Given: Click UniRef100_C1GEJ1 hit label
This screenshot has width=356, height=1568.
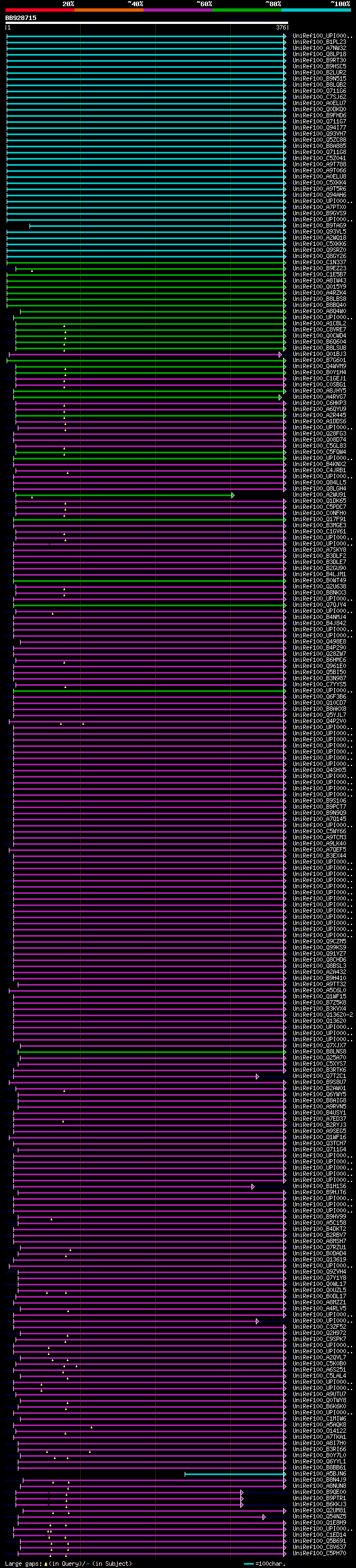Looking at the screenshot, I should pos(319,379).
